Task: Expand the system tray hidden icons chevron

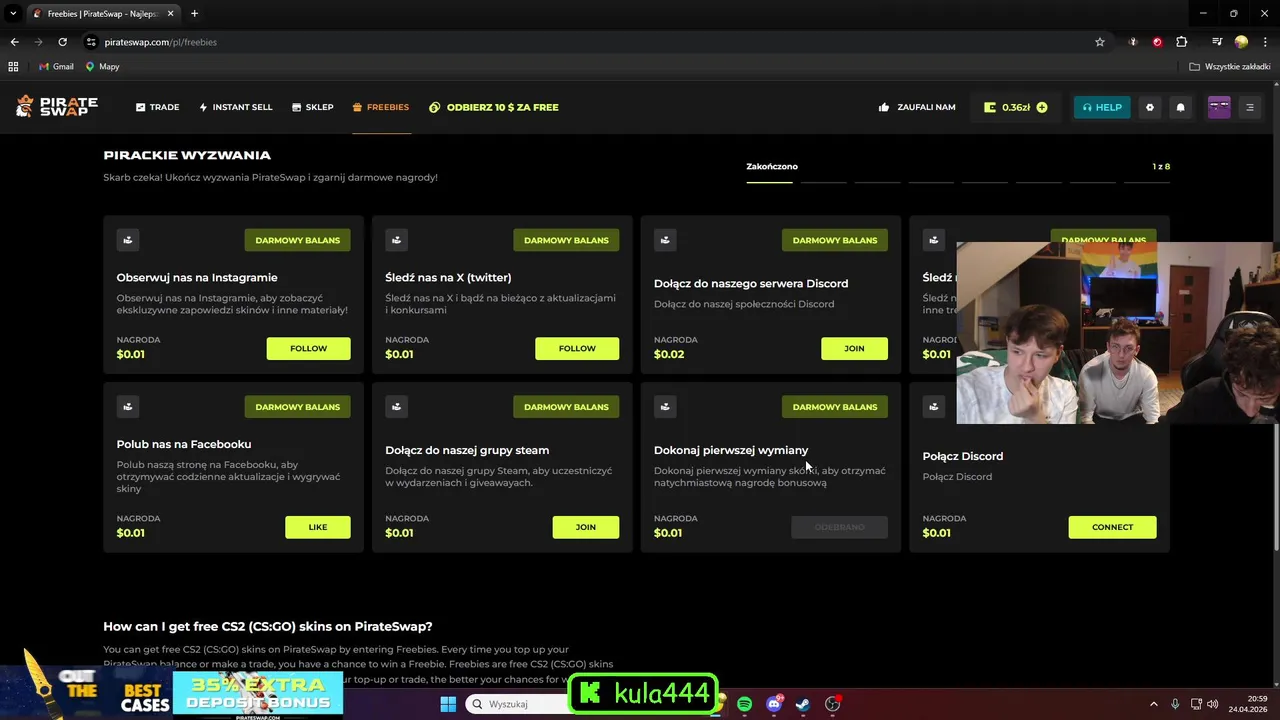Action: tap(1153, 704)
